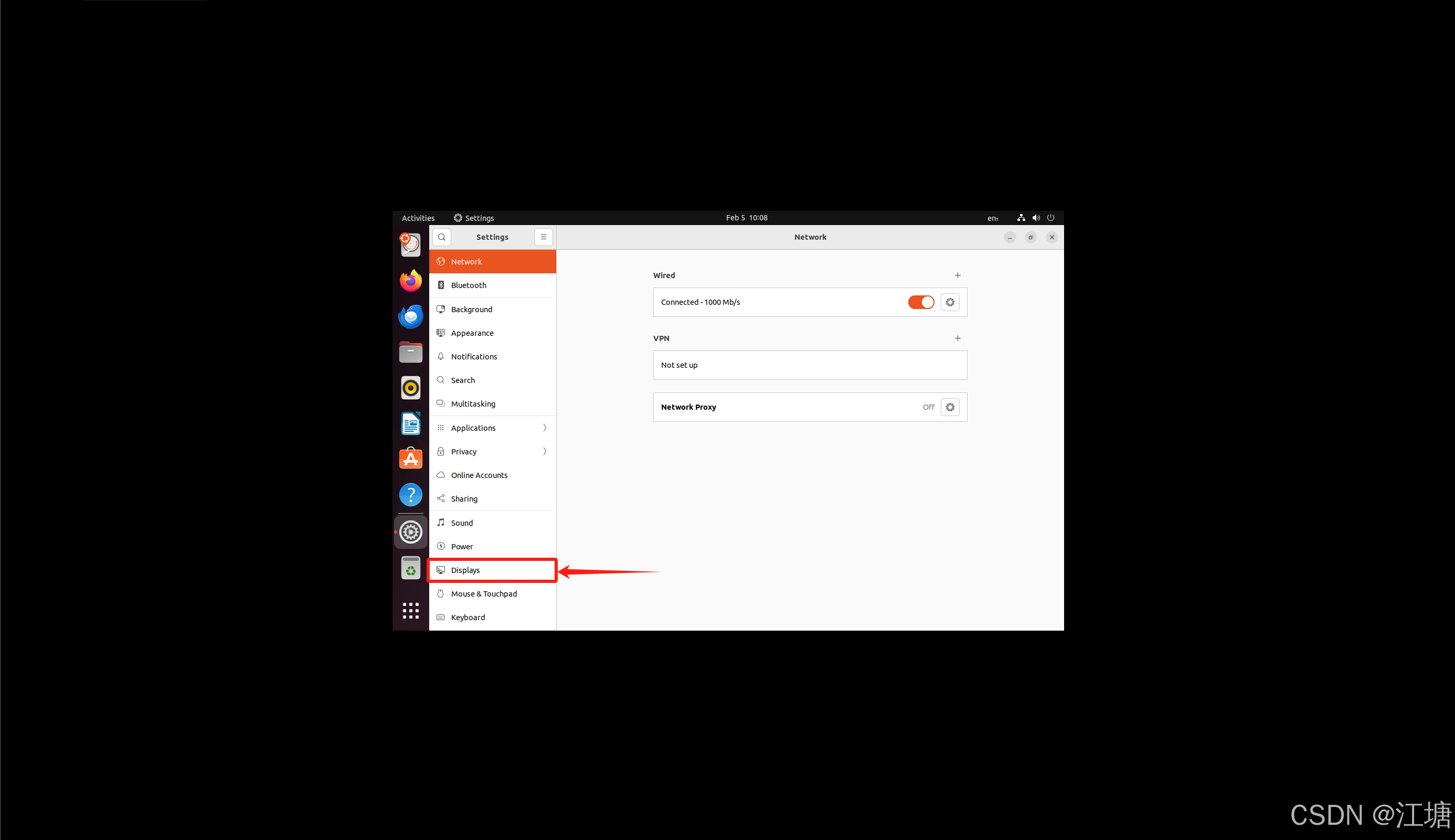Open Ubuntu Software from the dock
Viewport: 1455px width, 840px height.
(x=410, y=459)
